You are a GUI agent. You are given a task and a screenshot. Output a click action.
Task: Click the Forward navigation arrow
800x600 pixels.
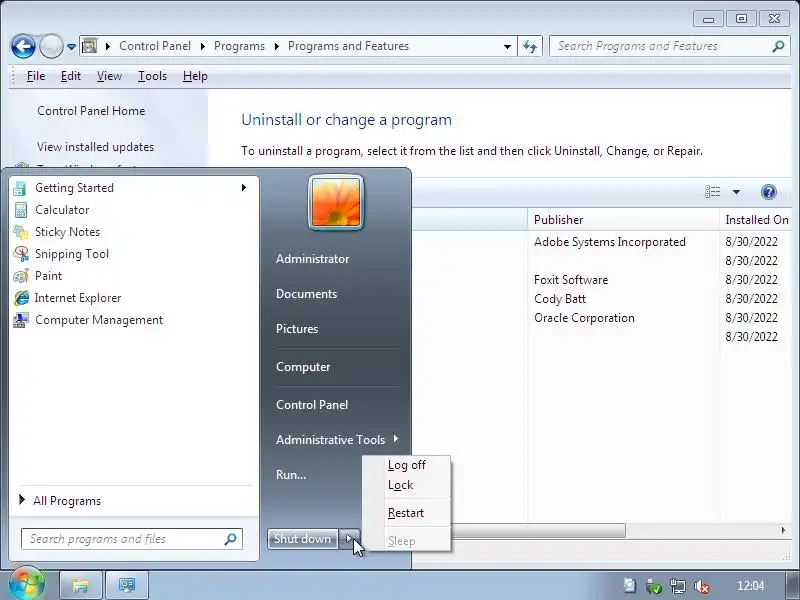pos(51,46)
